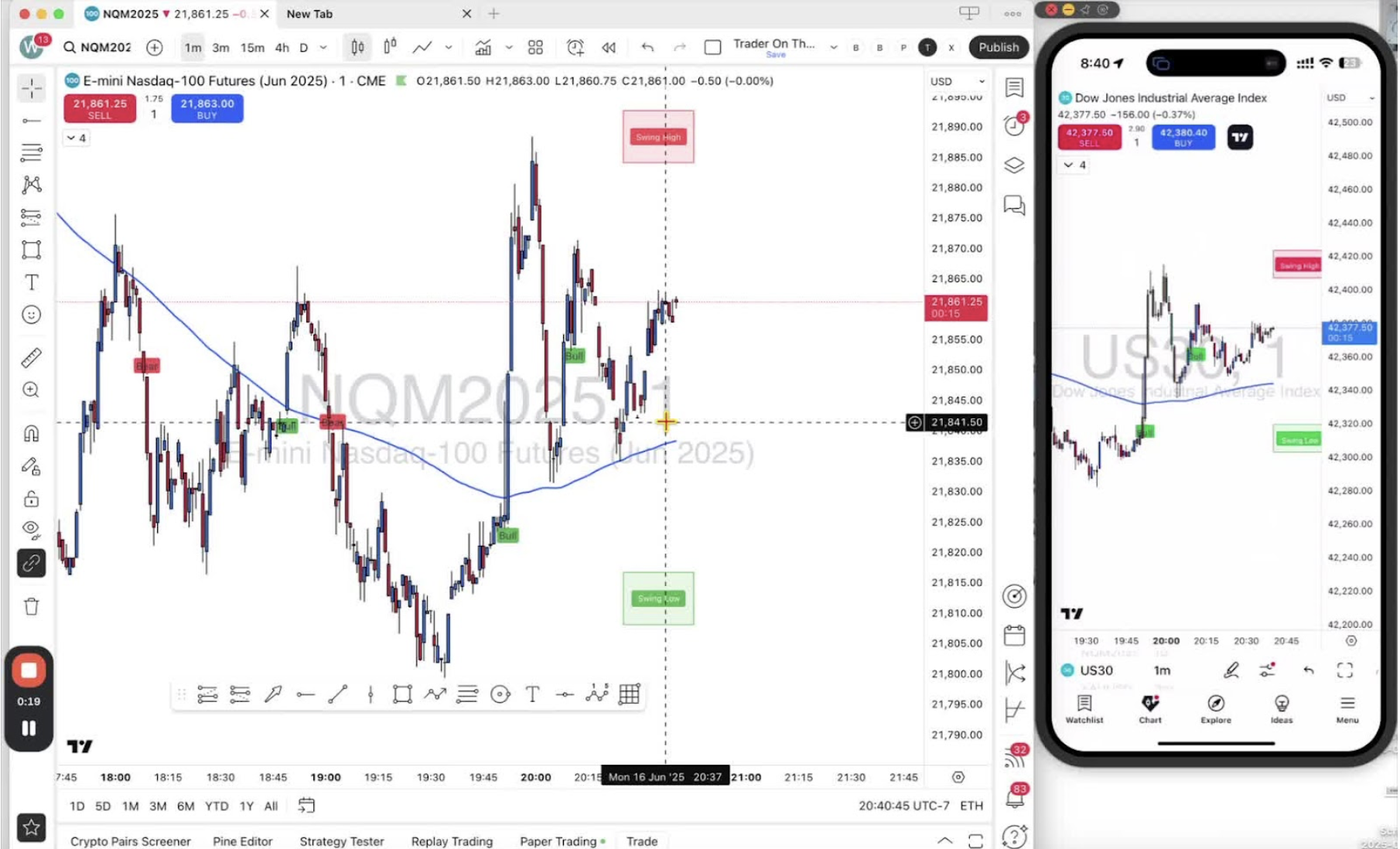1400x849 pixels.
Task: Open symbol search NQM2025
Action: tap(97, 47)
